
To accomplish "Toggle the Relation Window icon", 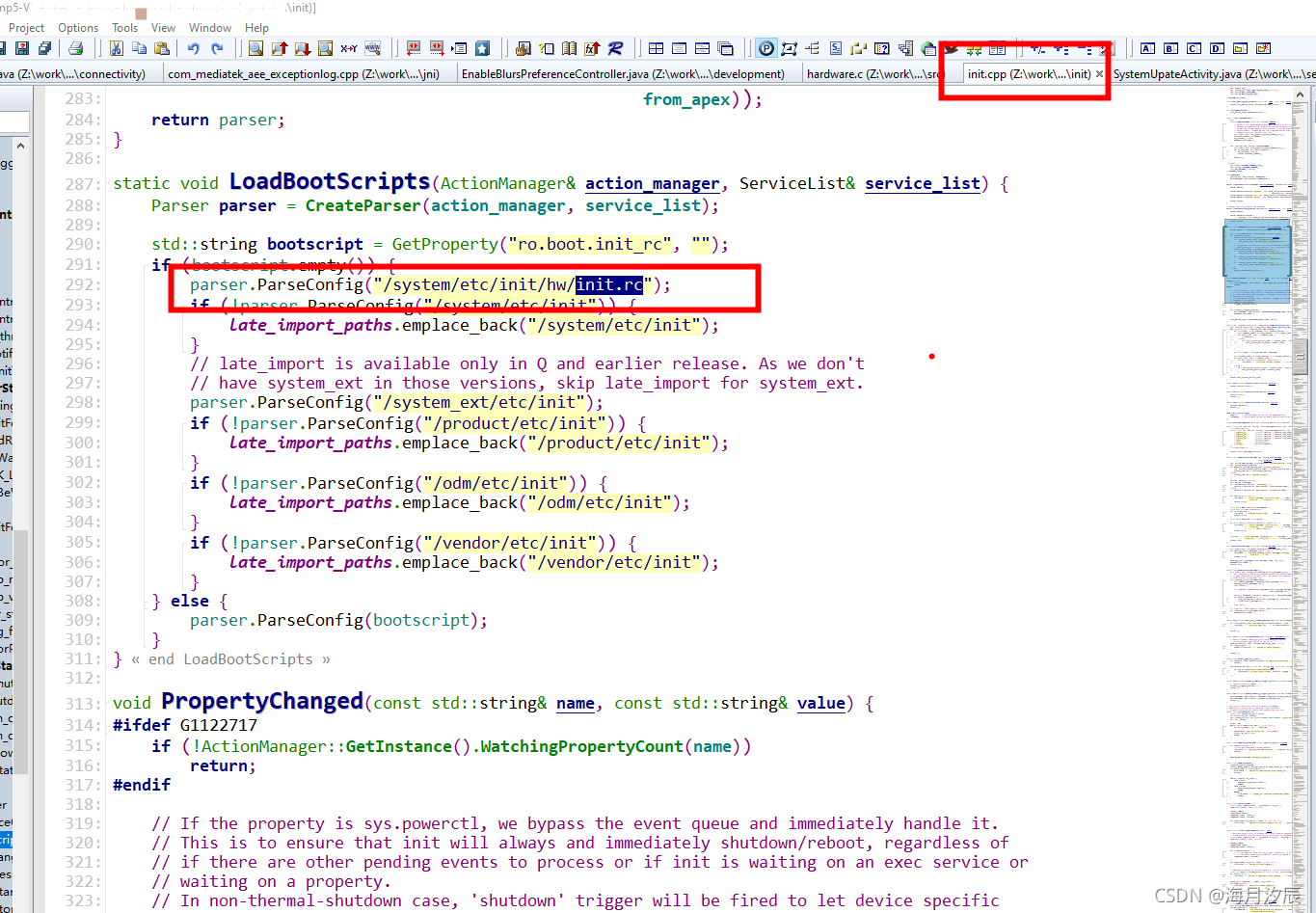I will (790, 48).
